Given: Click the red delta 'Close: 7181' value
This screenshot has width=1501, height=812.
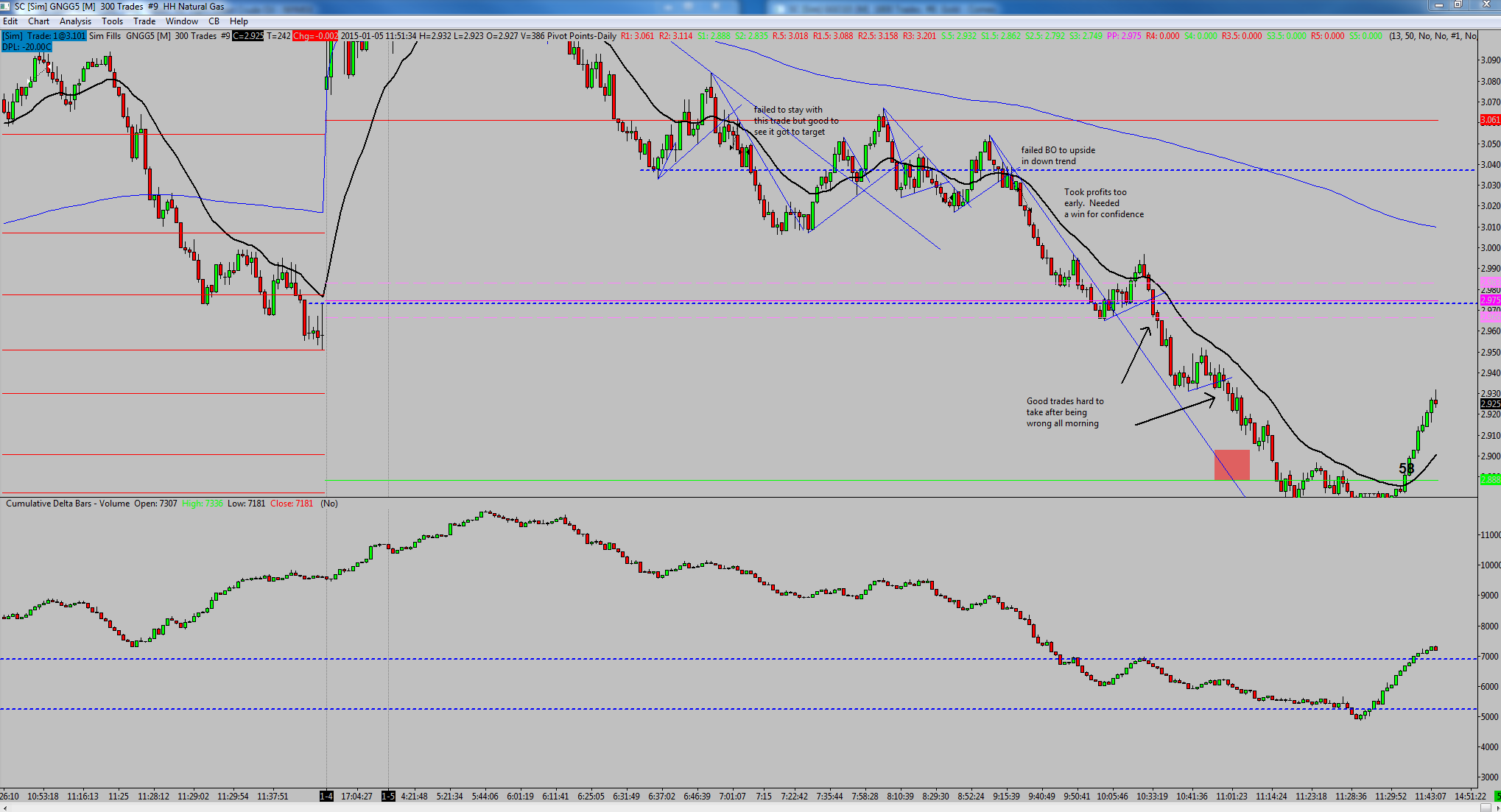Looking at the screenshot, I should point(292,504).
